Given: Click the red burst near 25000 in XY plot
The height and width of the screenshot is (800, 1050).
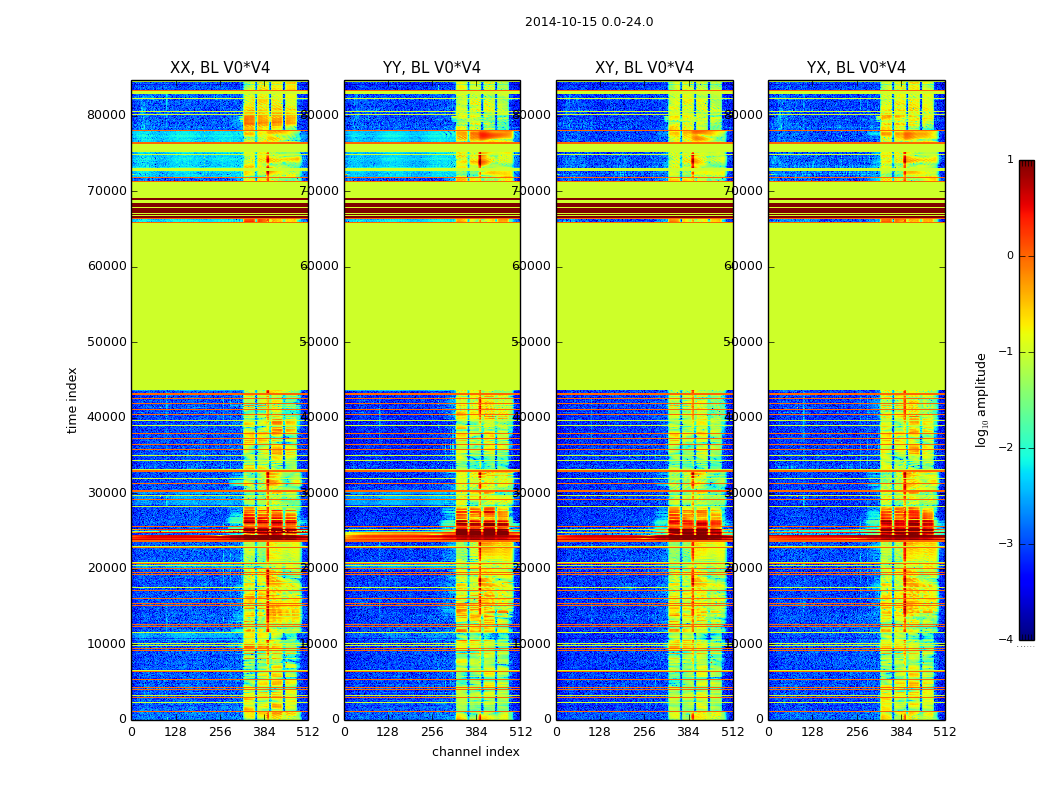Looking at the screenshot, I should (696, 524).
